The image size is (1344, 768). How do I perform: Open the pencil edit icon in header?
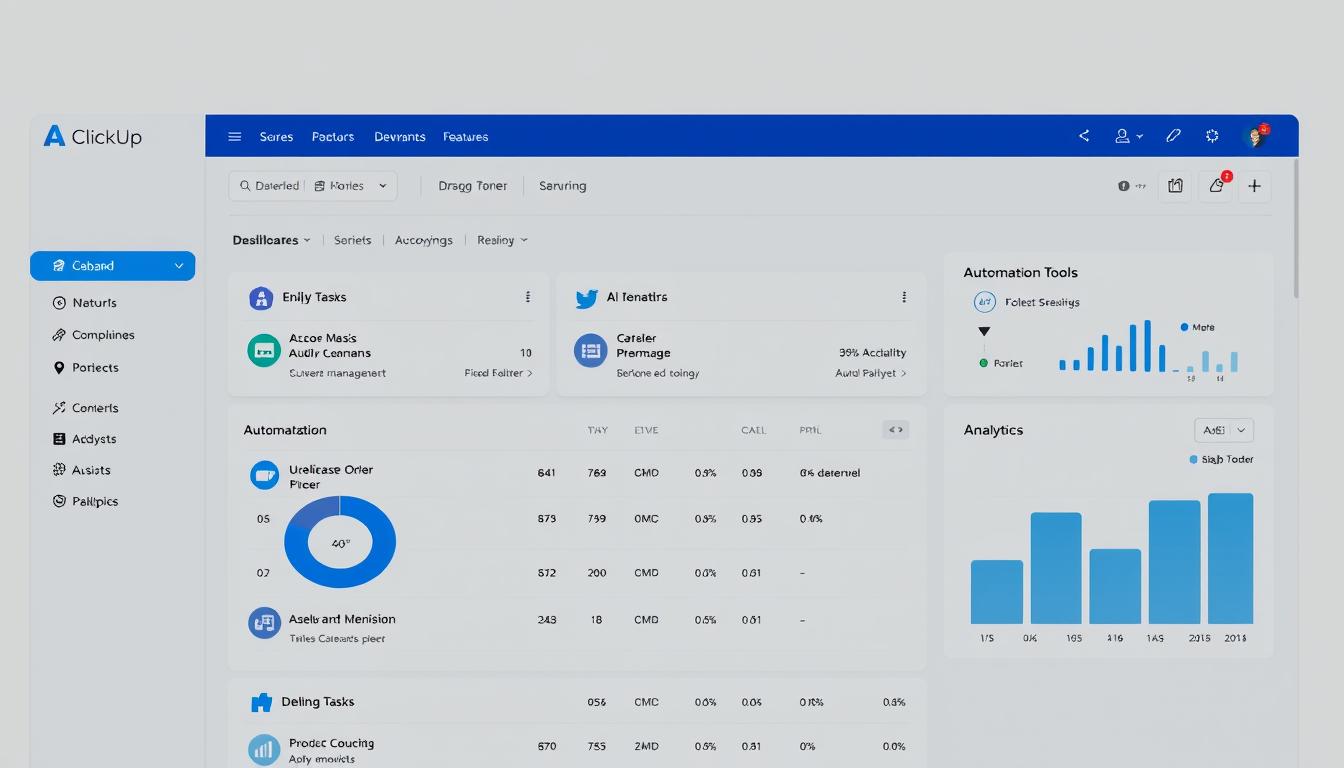[1174, 136]
